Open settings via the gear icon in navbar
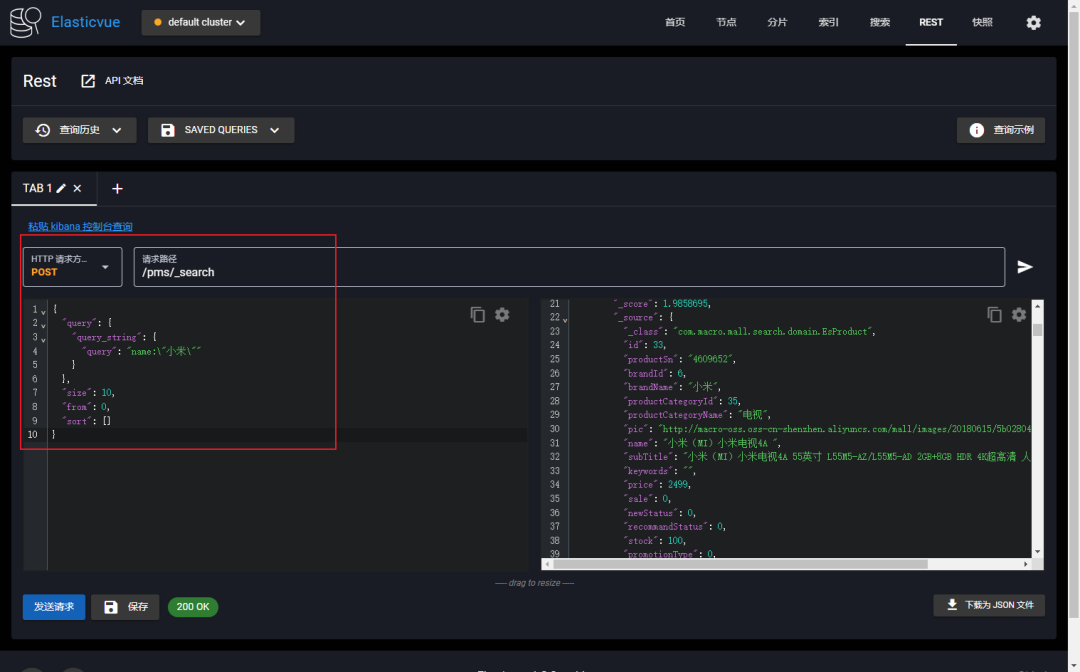1080x672 pixels. tap(1033, 23)
